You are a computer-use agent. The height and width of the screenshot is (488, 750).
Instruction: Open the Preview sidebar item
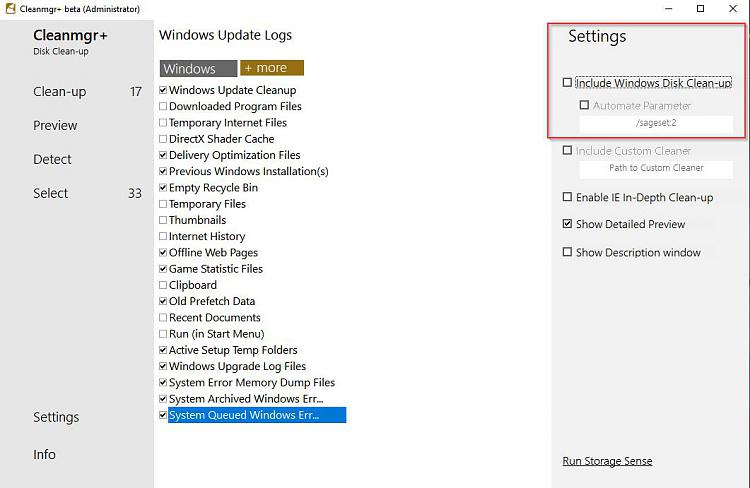click(x=55, y=125)
